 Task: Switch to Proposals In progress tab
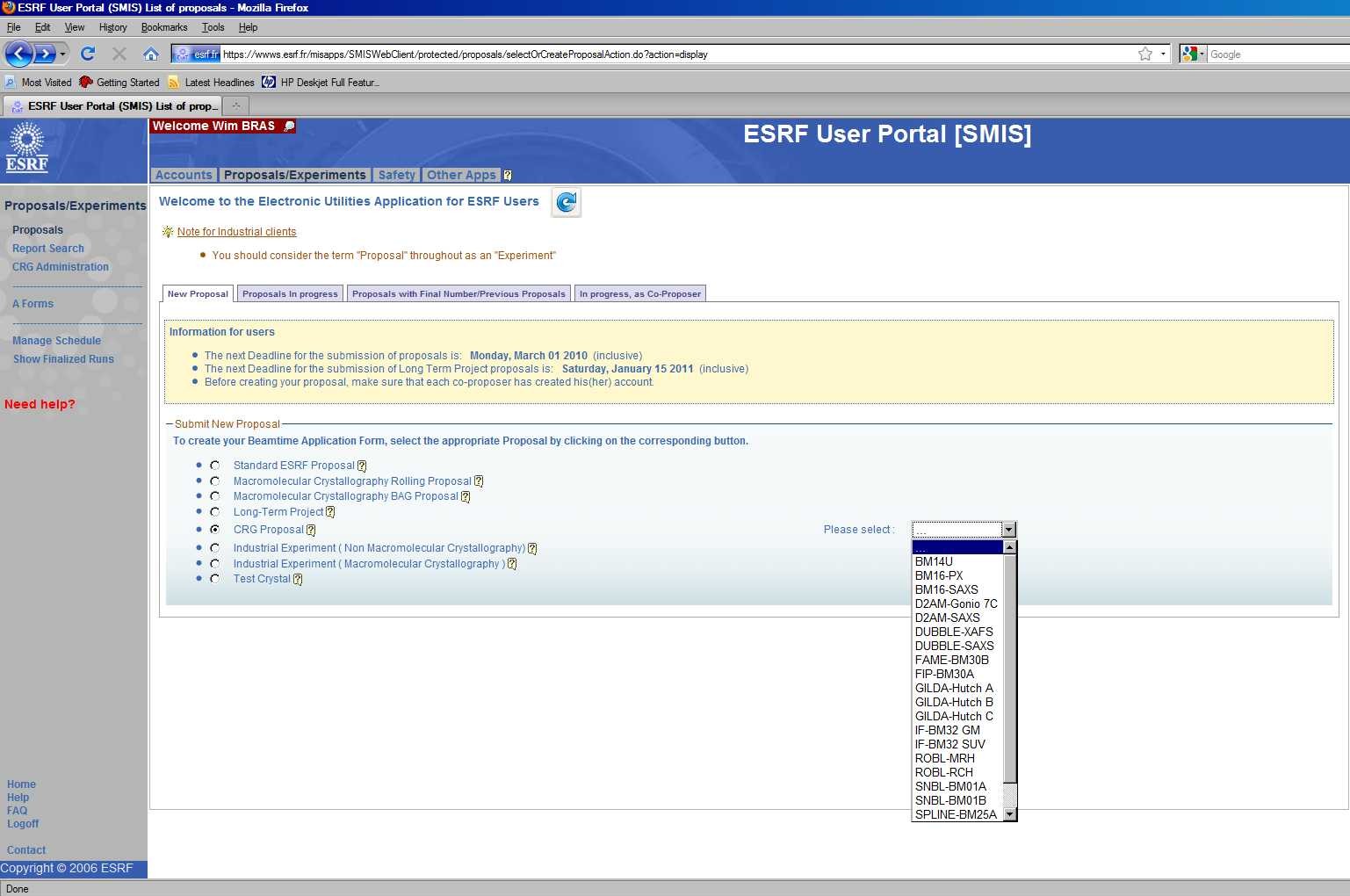click(x=290, y=294)
